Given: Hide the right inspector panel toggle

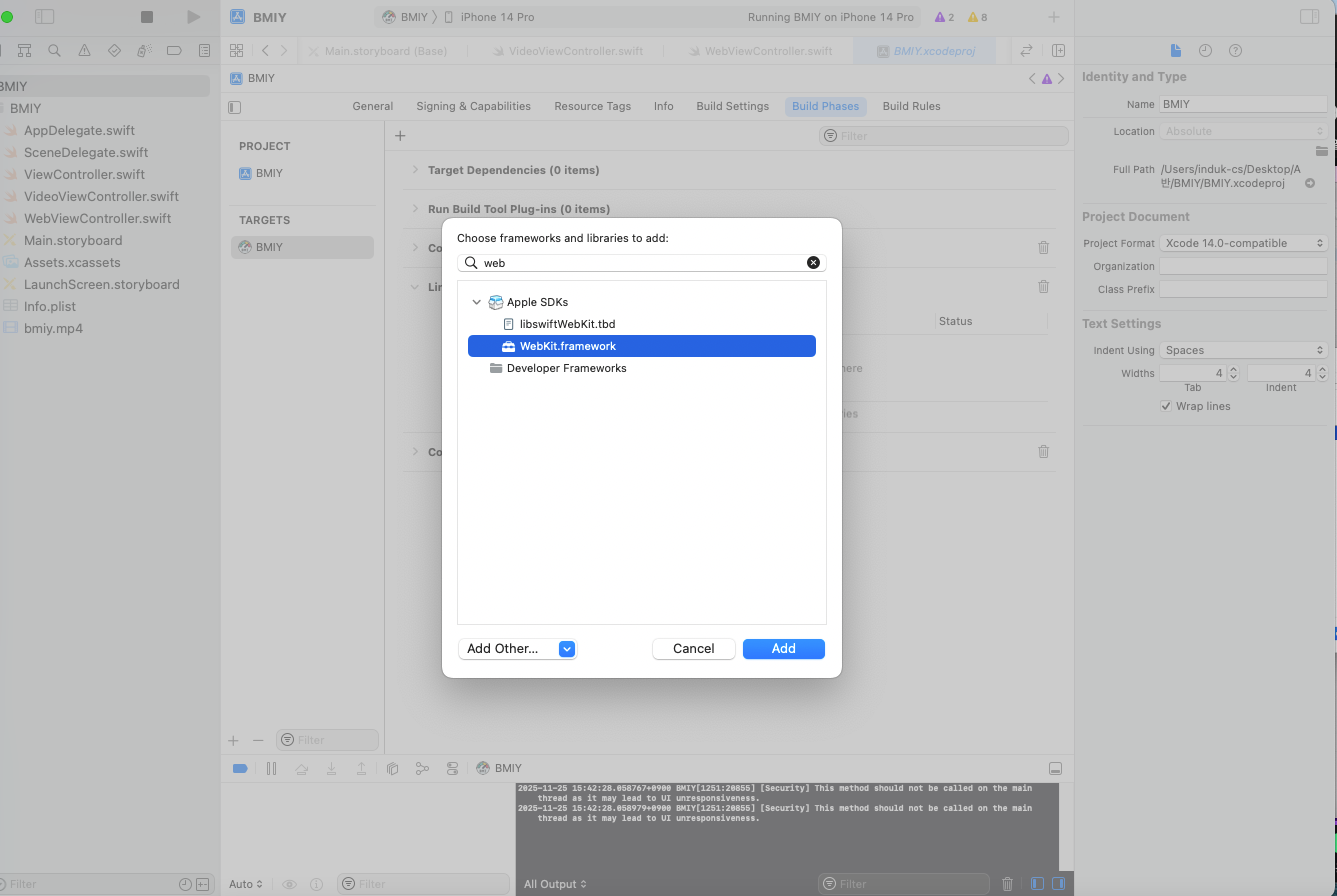Looking at the screenshot, I should pos(1309,17).
